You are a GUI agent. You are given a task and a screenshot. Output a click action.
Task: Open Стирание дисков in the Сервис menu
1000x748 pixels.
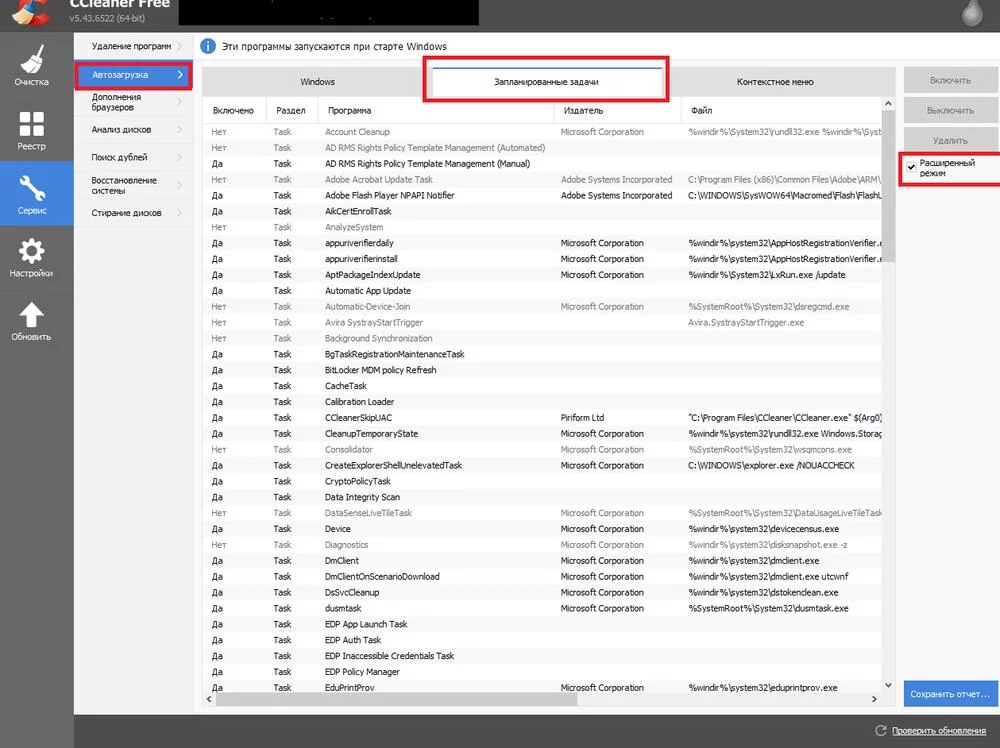pos(126,213)
